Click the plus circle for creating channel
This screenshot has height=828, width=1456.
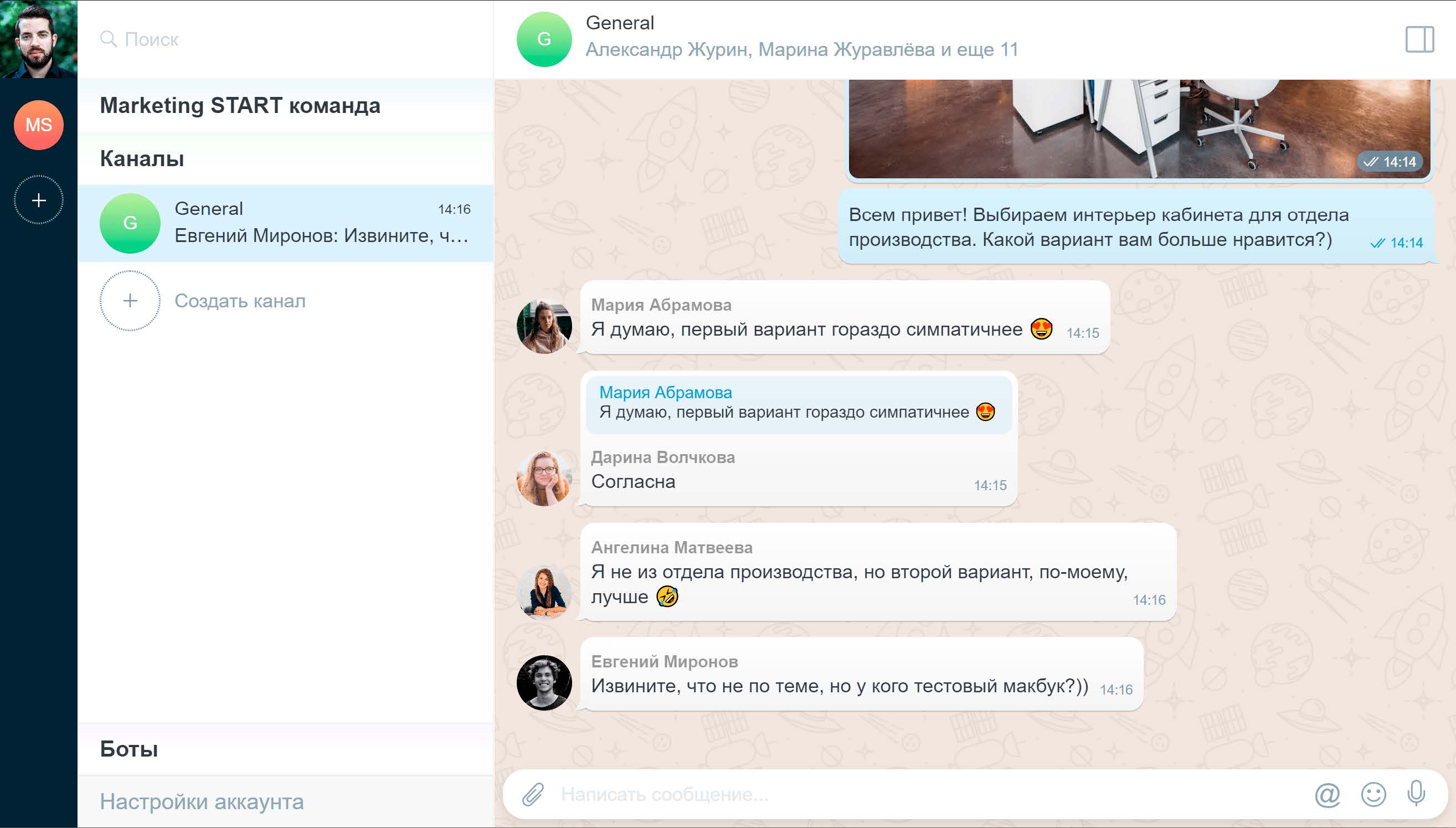click(130, 300)
